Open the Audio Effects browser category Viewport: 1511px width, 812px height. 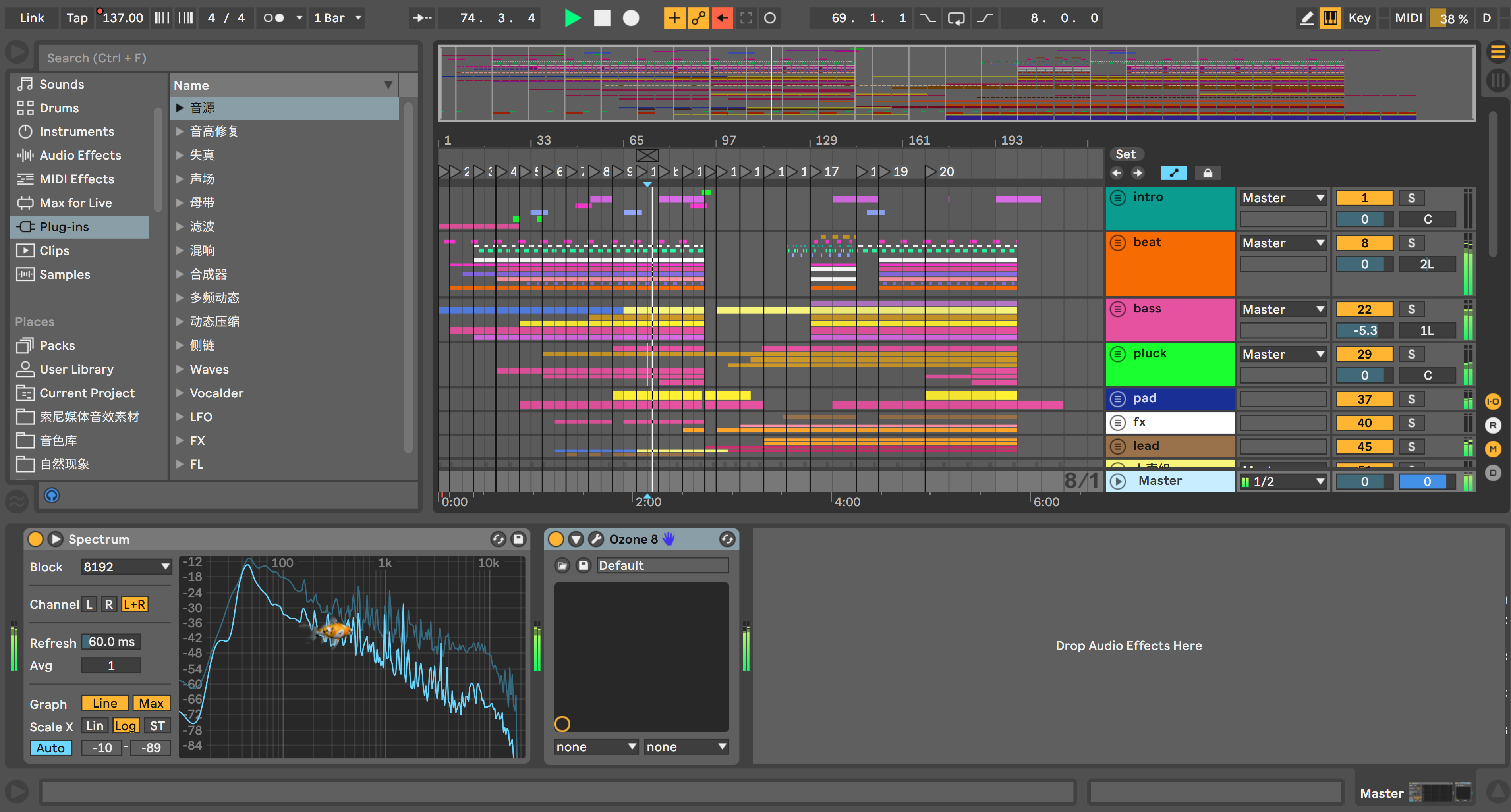(x=80, y=155)
